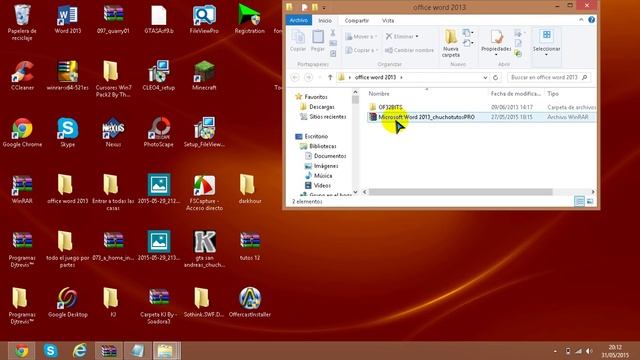Select the darkhour folder on desktop

click(250, 189)
